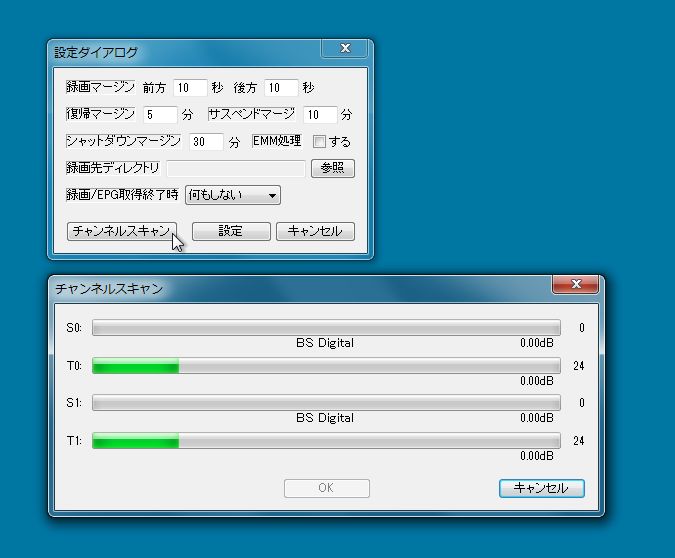Click the 0.00dB reading under T0
Image resolution: width=675 pixels, height=558 pixels.
click(x=537, y=381)
